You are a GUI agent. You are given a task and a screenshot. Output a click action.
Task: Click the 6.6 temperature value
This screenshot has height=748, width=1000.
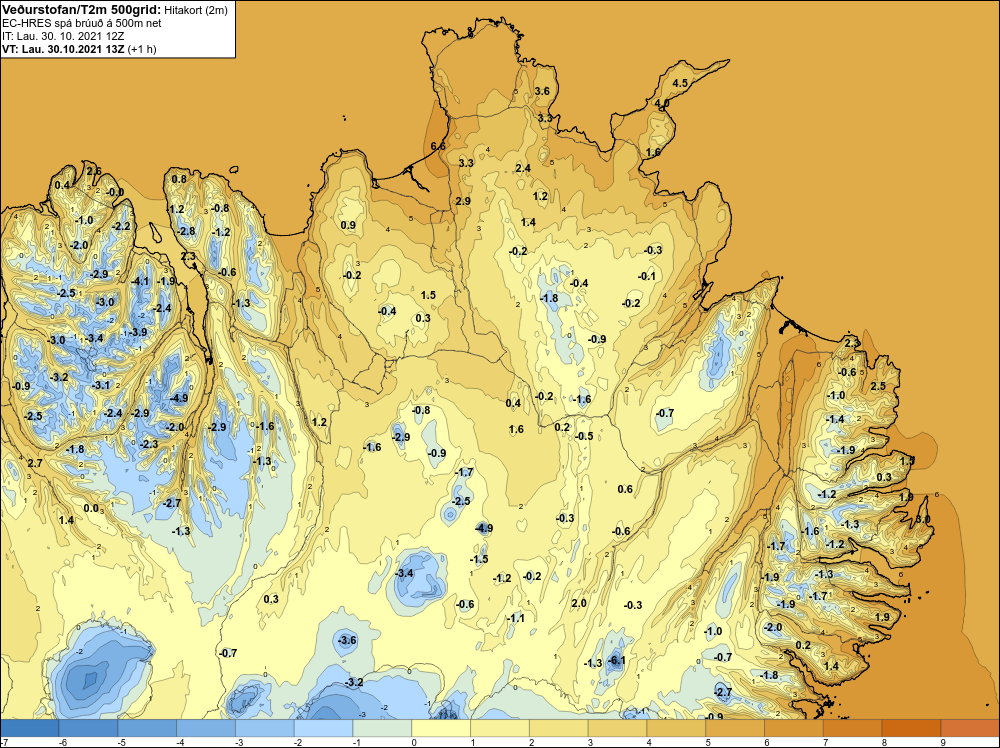coord(438,146)
